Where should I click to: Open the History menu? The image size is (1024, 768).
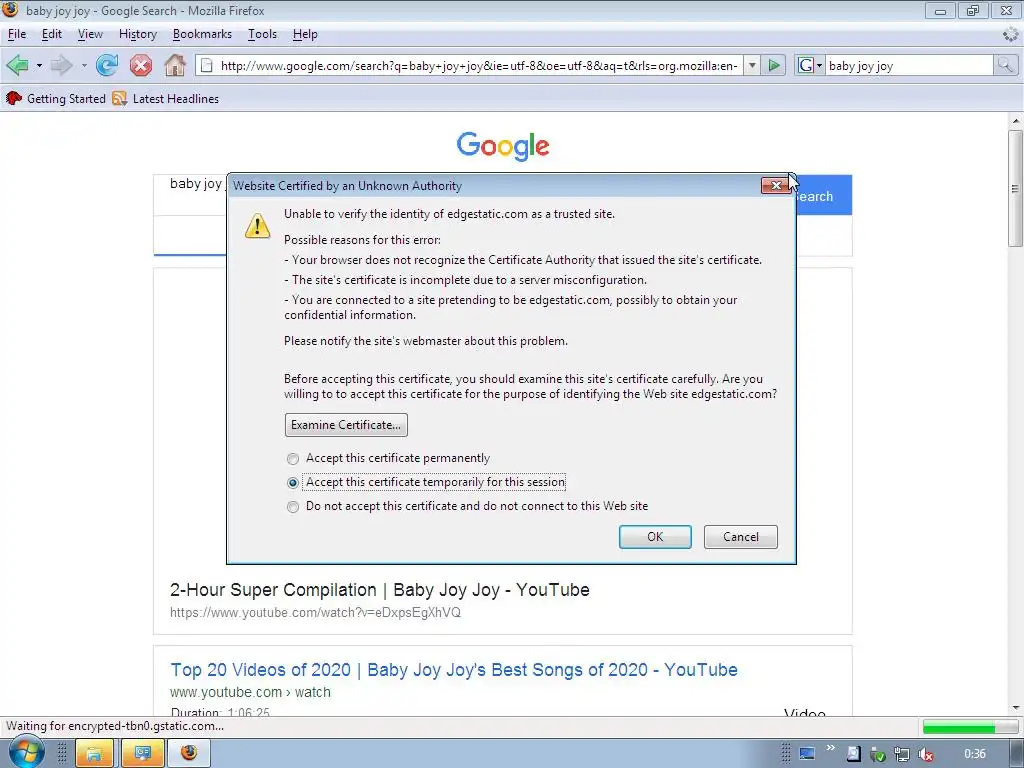click(x=138, y=34)
